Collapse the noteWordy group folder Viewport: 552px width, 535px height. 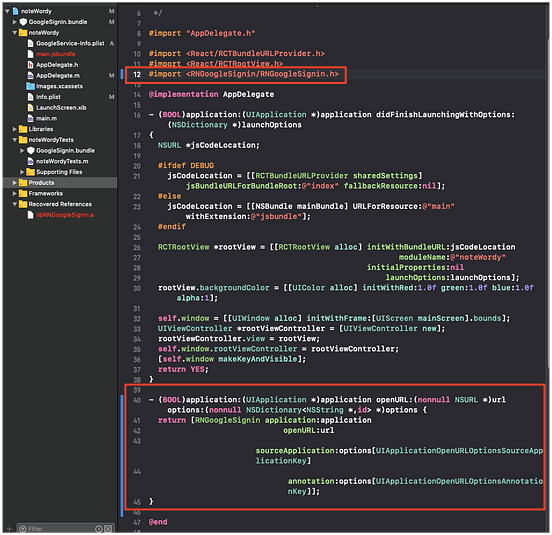pyautogui.click(x=14, y=33)
